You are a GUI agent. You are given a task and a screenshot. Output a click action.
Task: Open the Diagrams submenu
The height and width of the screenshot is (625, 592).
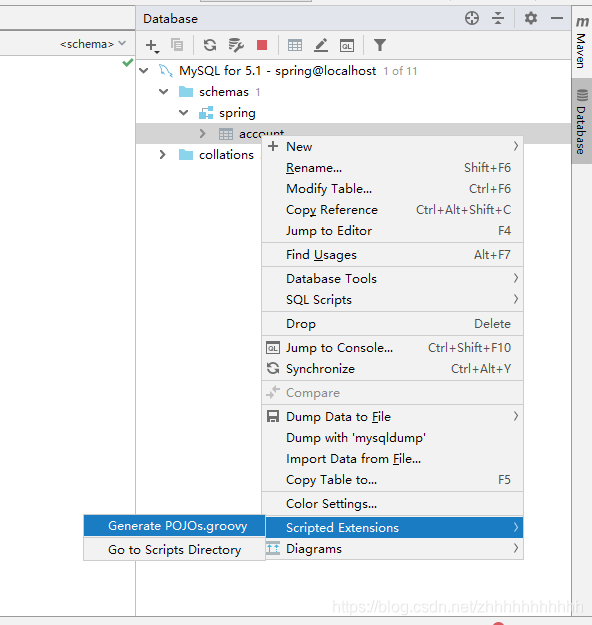pyautogui.click(x=394, y=549)
